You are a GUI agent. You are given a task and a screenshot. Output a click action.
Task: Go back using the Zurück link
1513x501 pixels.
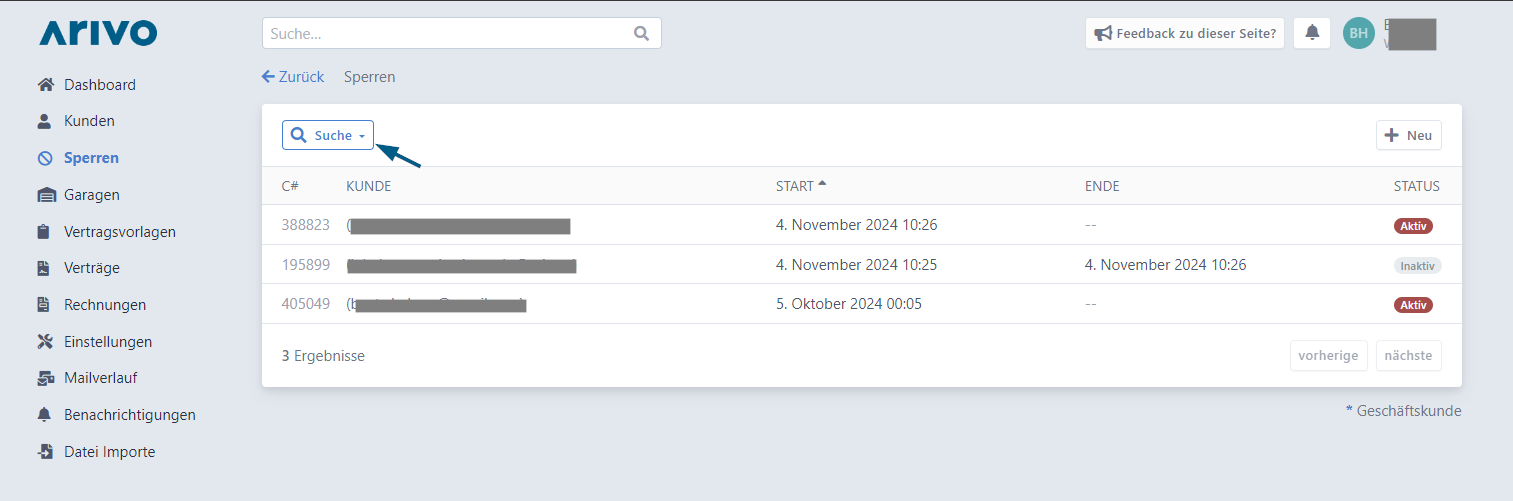click(293, 77)
